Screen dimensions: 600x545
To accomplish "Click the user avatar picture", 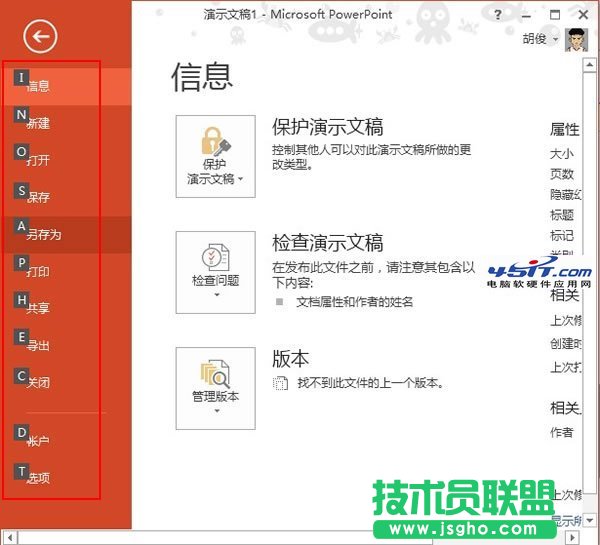I will tap(578, 38).
